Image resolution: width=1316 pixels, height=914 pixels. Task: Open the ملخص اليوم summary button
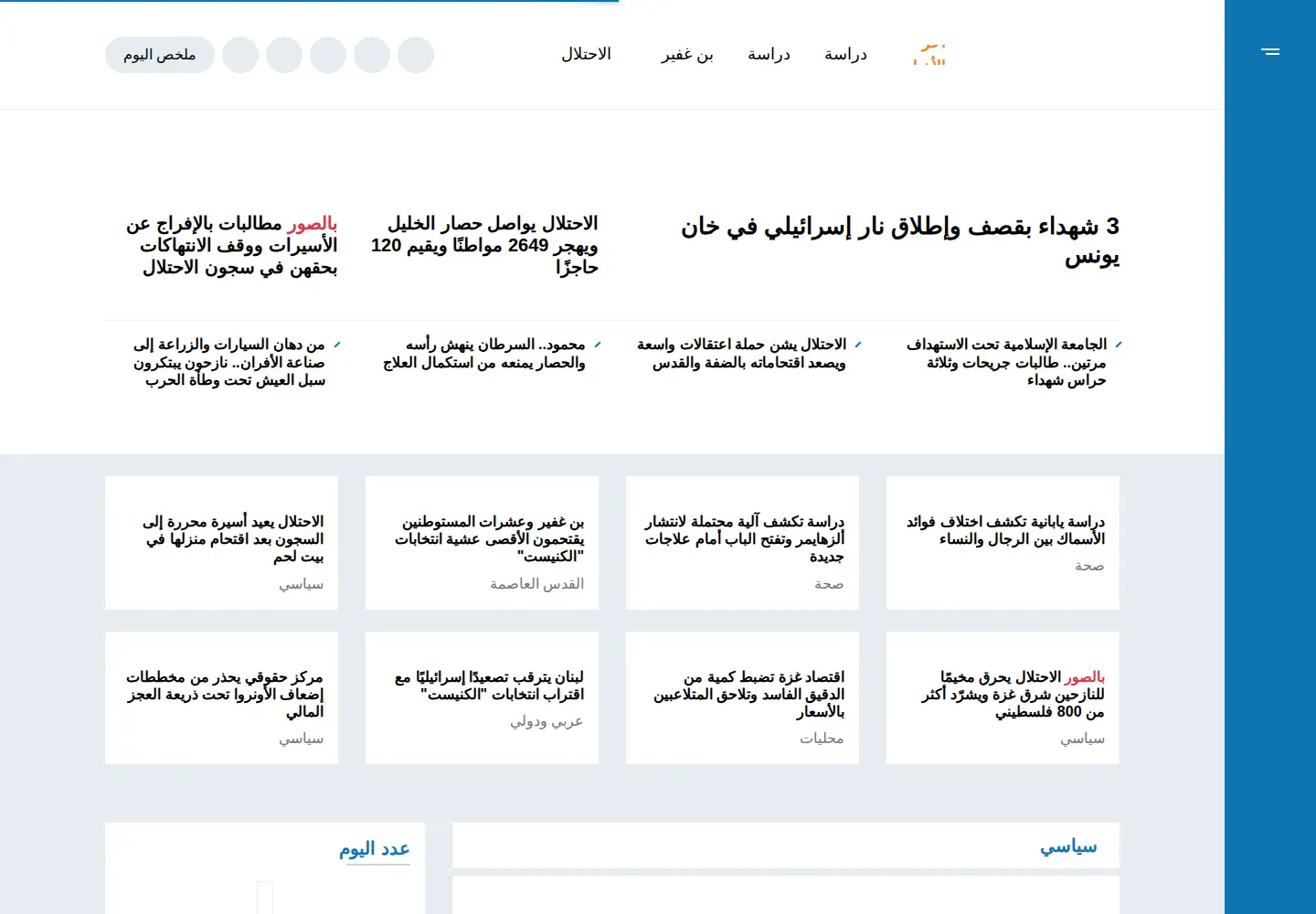(x=160, y=55)
